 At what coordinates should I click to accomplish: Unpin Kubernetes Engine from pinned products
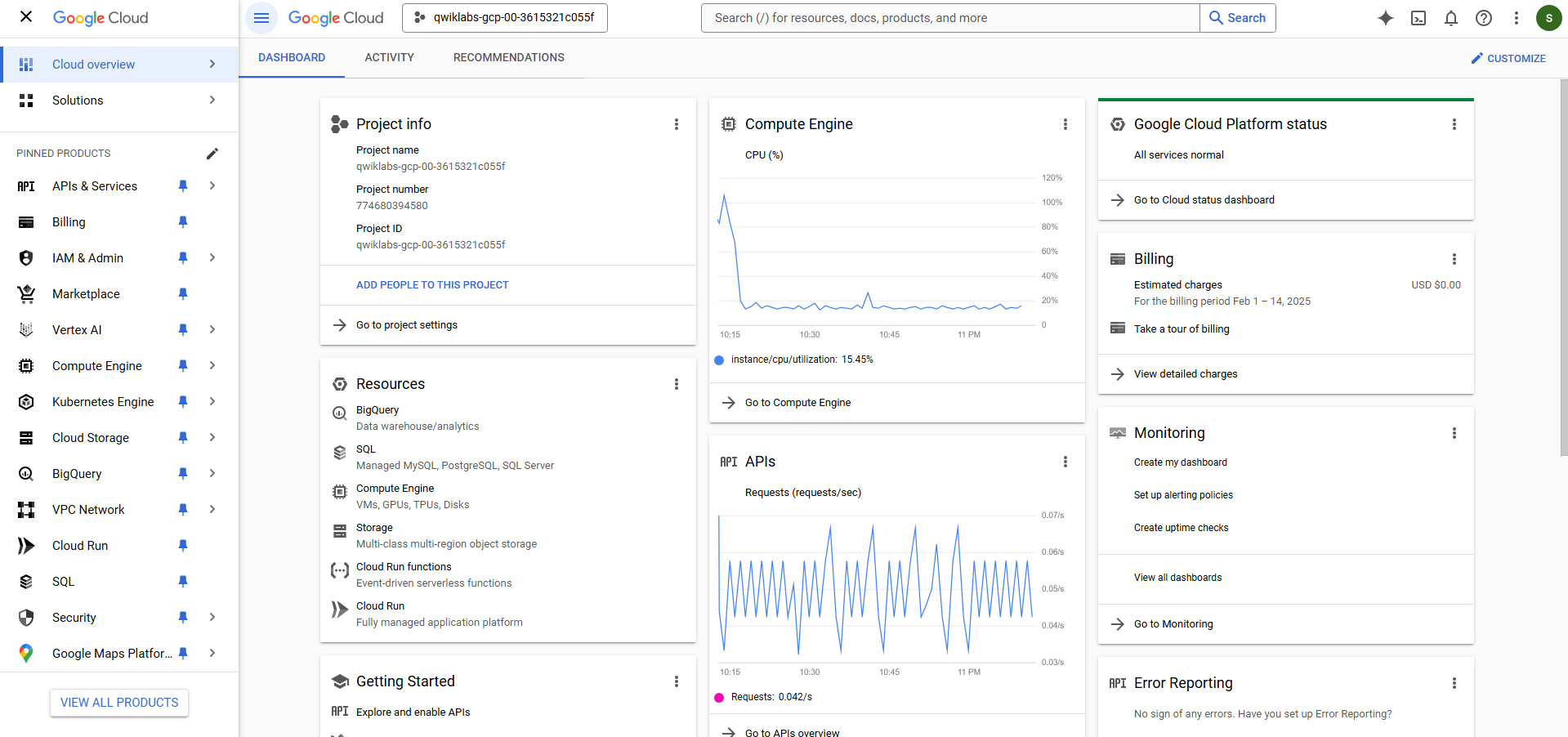pyautogui.click(x=183, y=402)
